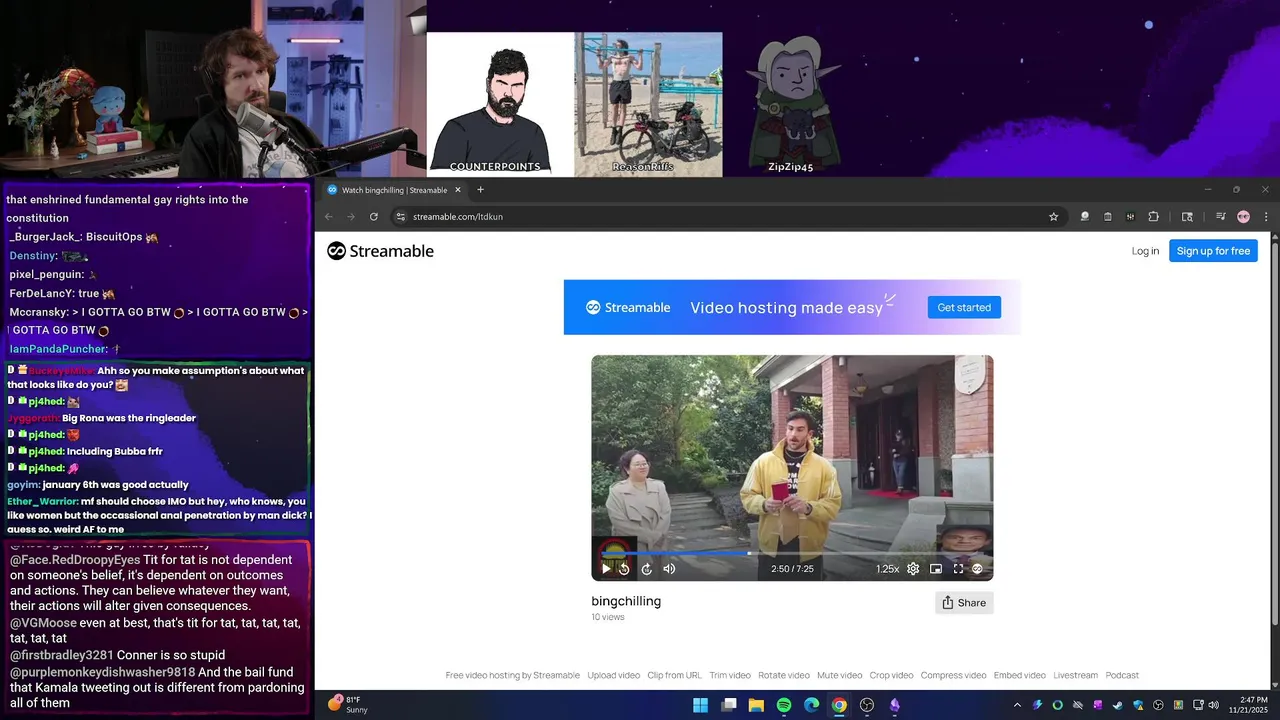
Task: Open OBS Studio from taskbar
Action: 867,705
